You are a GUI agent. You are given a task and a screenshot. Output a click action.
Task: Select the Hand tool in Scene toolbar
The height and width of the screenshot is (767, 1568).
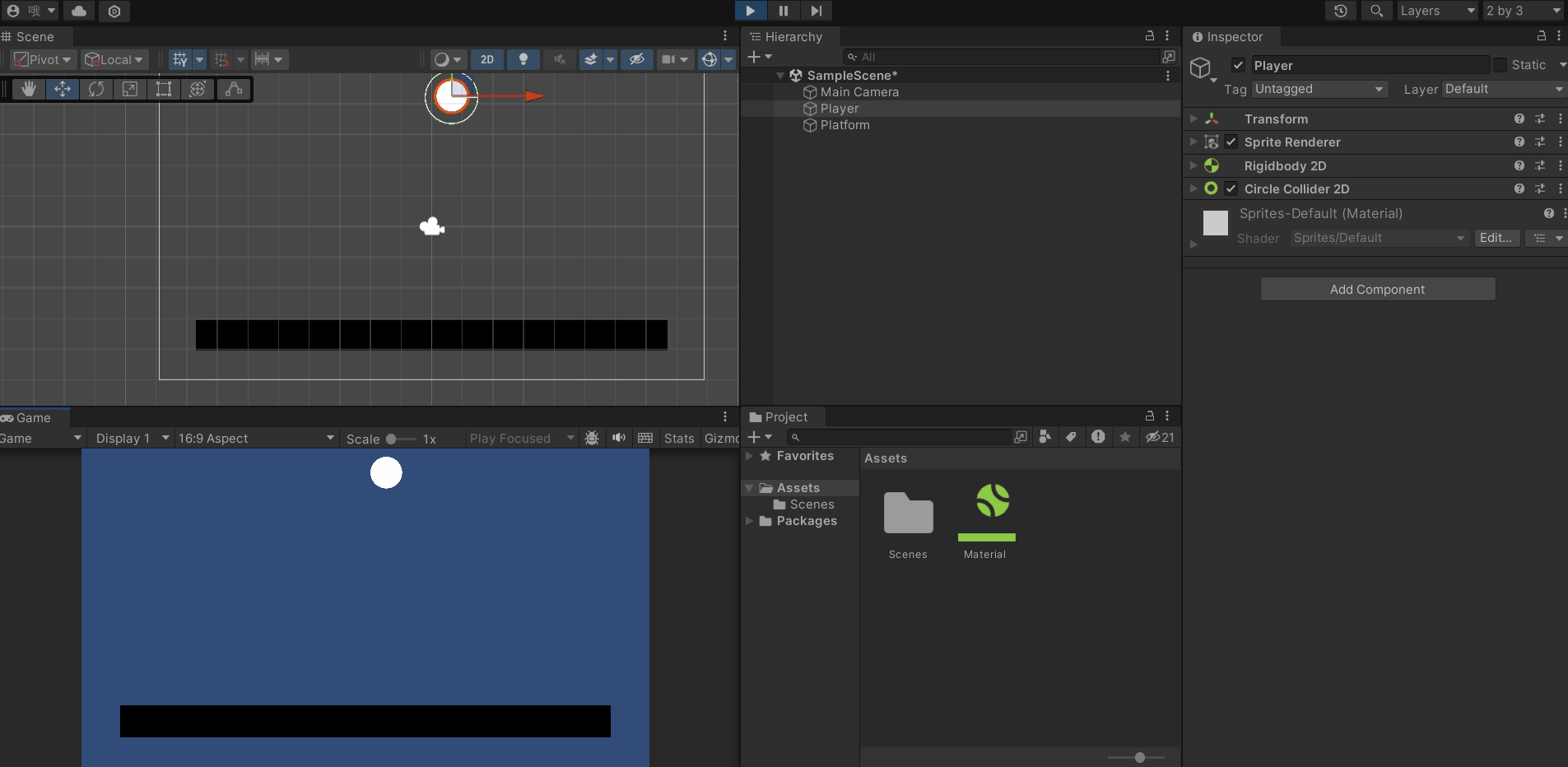click(29, 89)
